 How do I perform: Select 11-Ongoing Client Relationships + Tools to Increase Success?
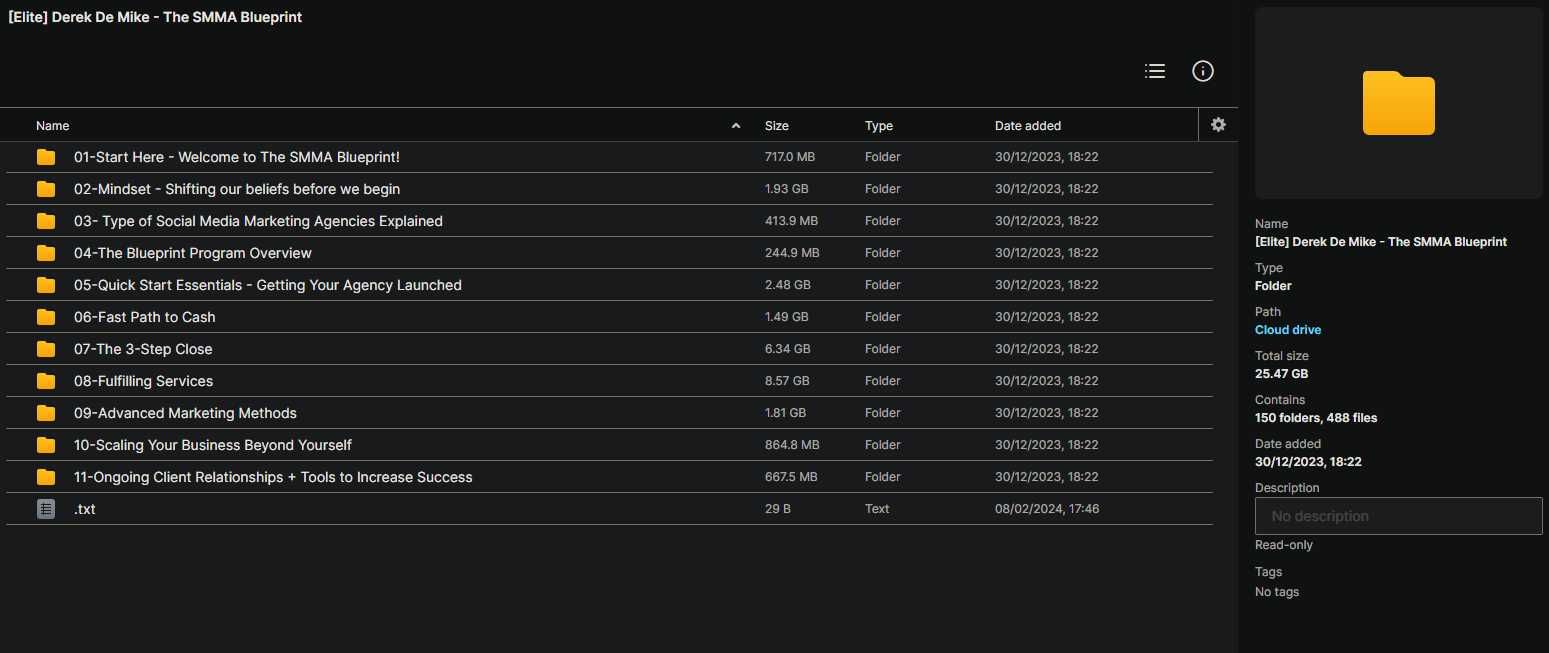coord(273,477)
